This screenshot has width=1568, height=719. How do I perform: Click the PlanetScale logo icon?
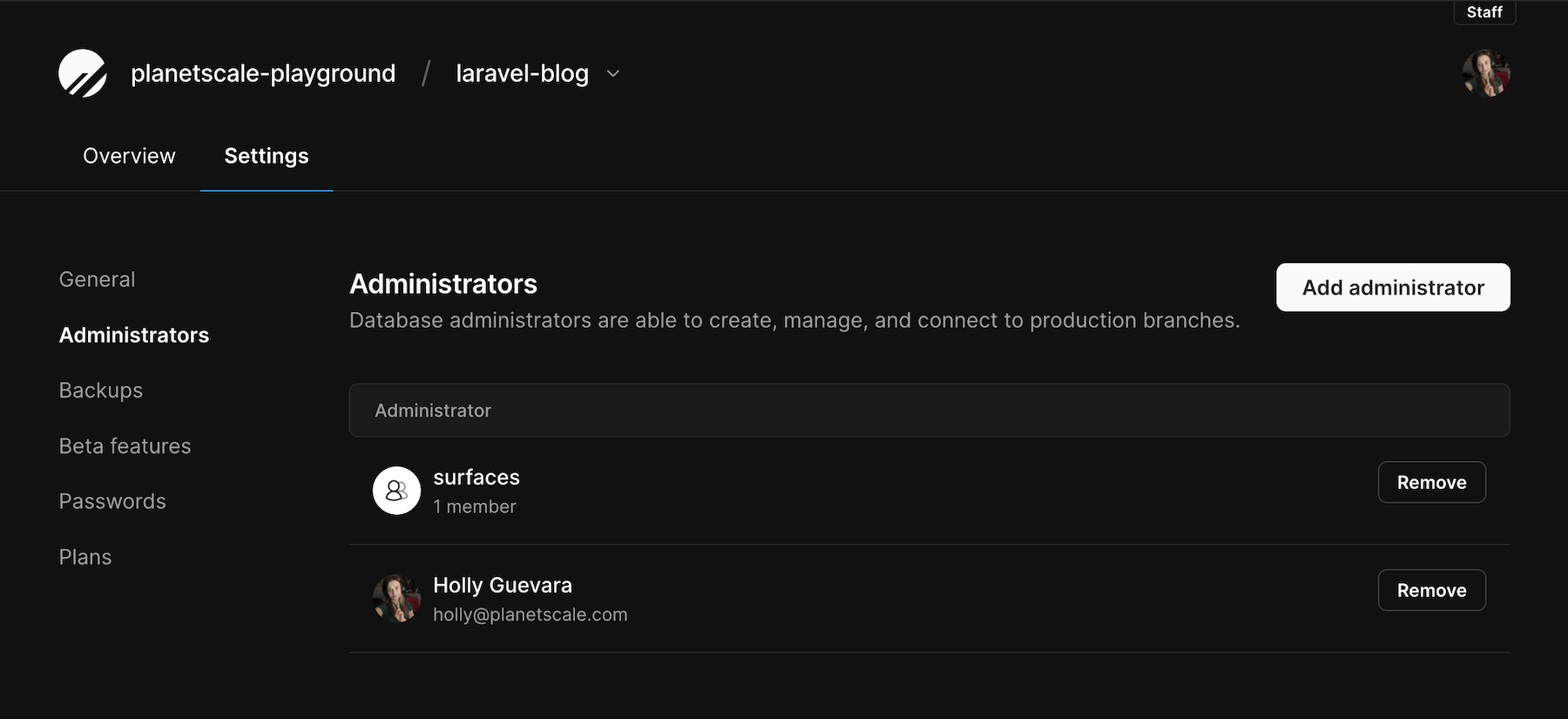(83, 73)
